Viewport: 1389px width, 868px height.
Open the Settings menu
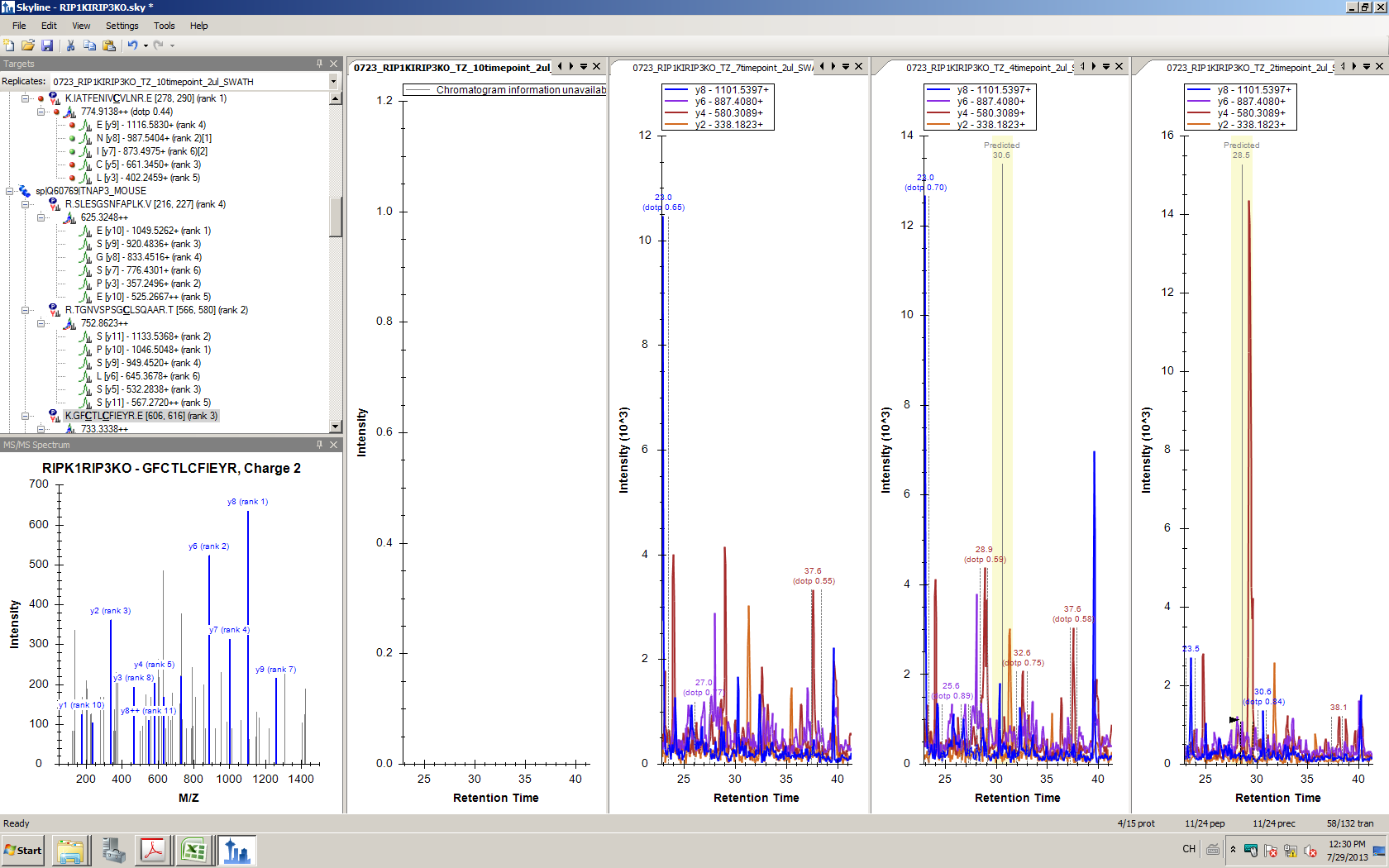122,26
